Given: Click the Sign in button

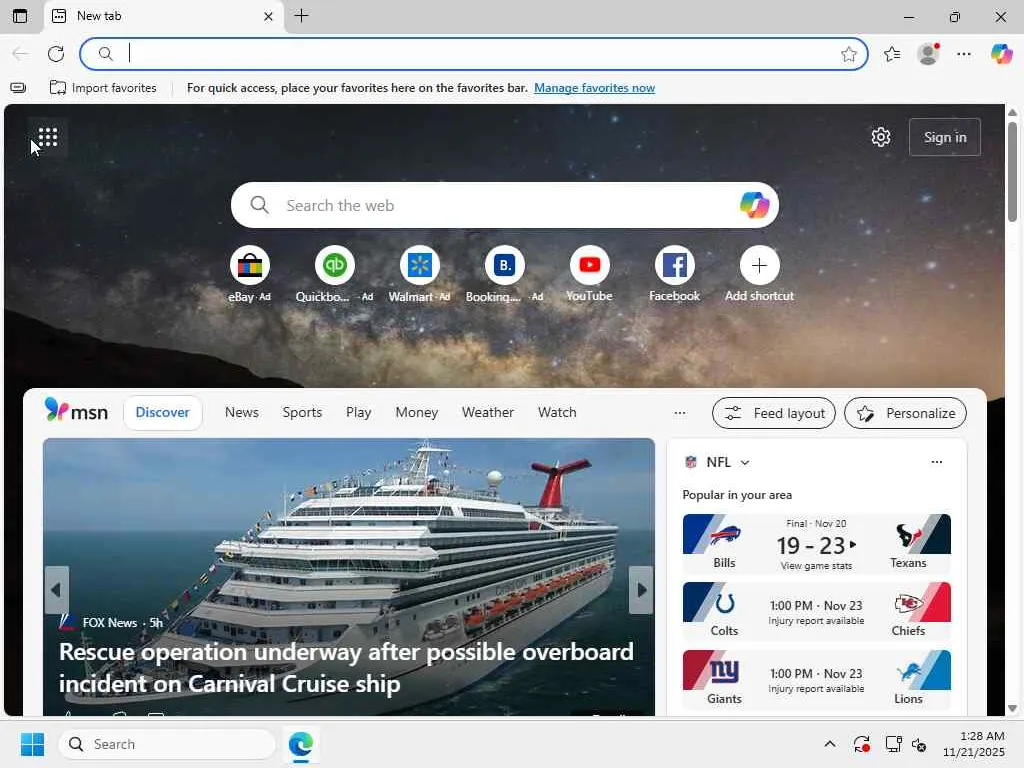Looking at the screenshot, I should coord(945,137).
